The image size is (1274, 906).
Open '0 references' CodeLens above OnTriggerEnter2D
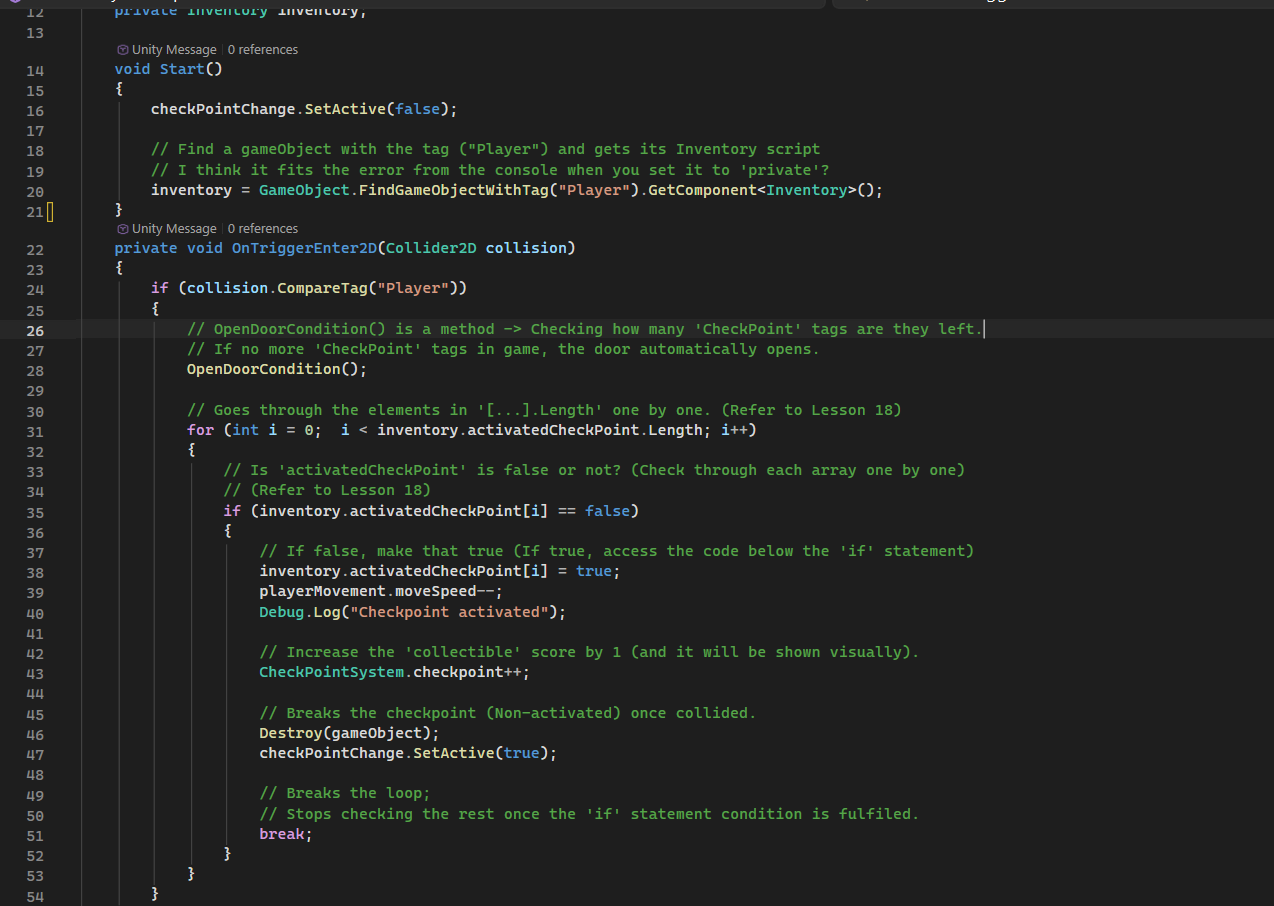(x=263, y=228)
